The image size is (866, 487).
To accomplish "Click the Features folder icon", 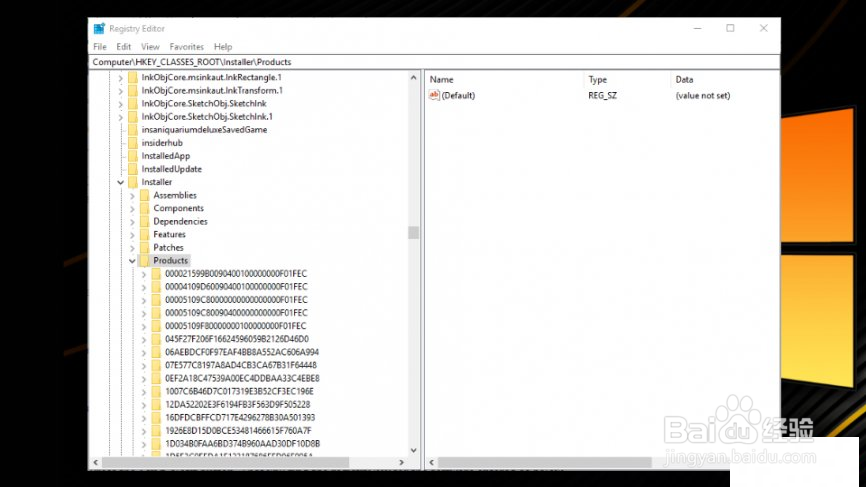I will tap(144, 234).
